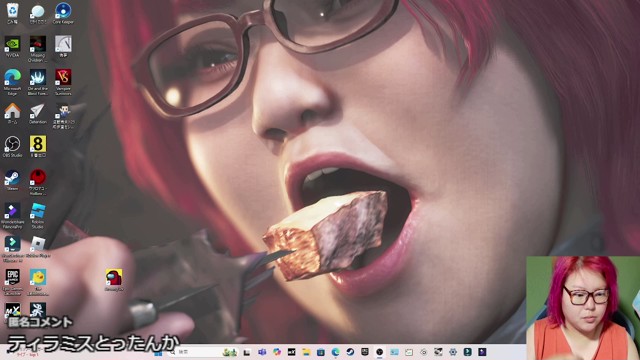Open the Epic Games Launcher shortcut

[x=13, y=282]
